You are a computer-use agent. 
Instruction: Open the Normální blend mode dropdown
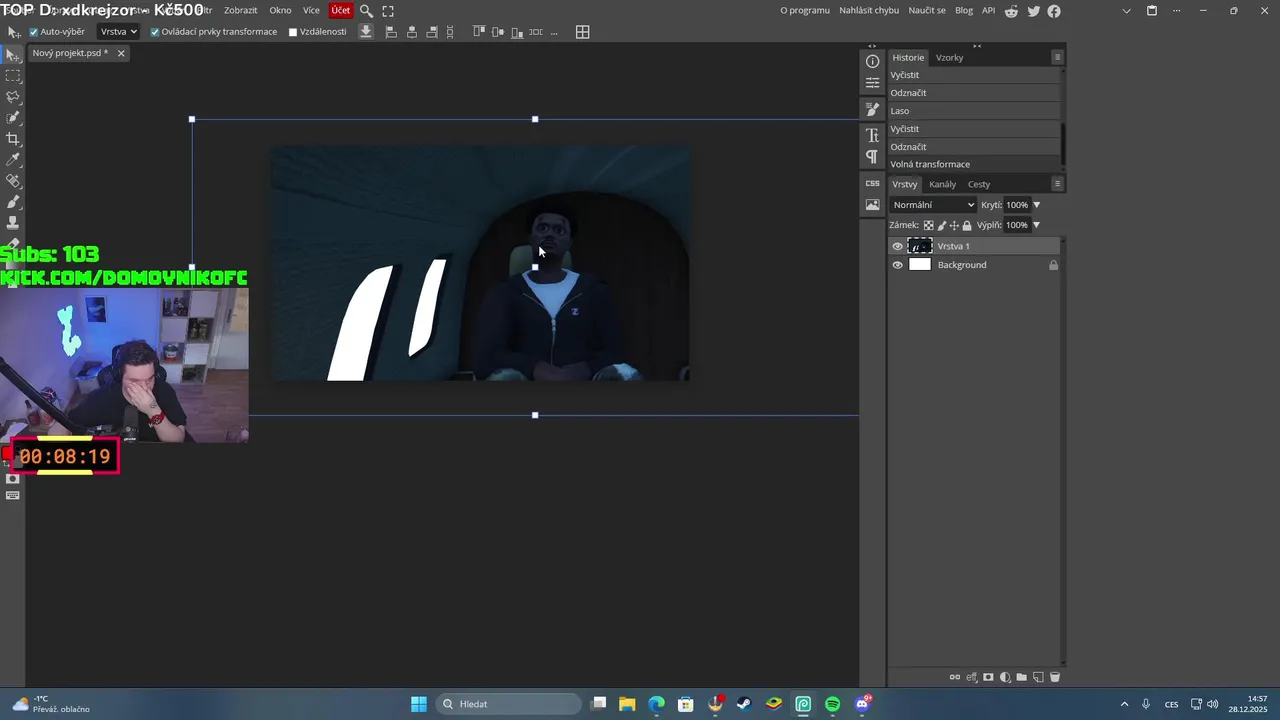tap(933, 205)
